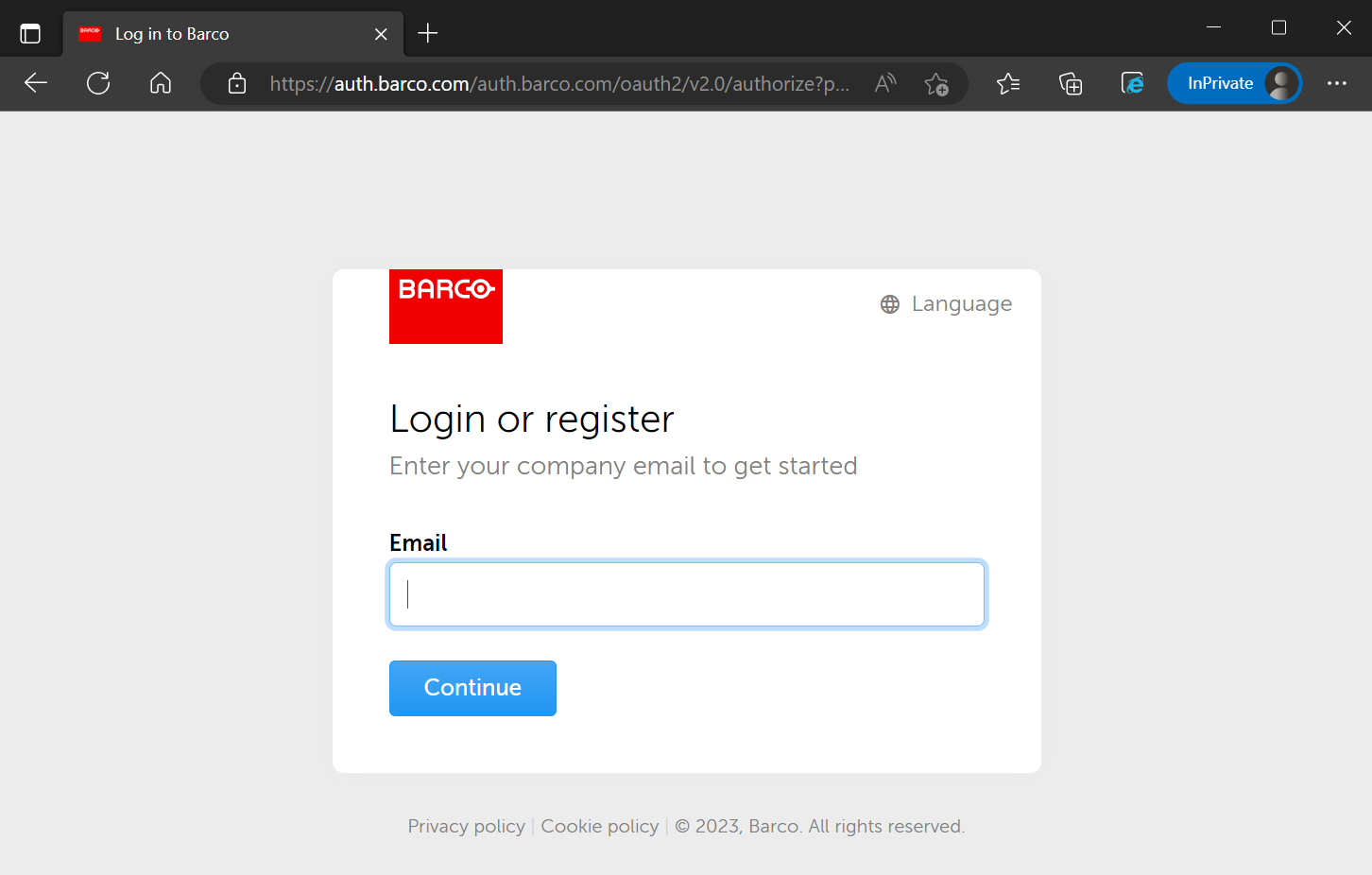
Task: Click the site security lock icon
Action: (x=236, y=83)
